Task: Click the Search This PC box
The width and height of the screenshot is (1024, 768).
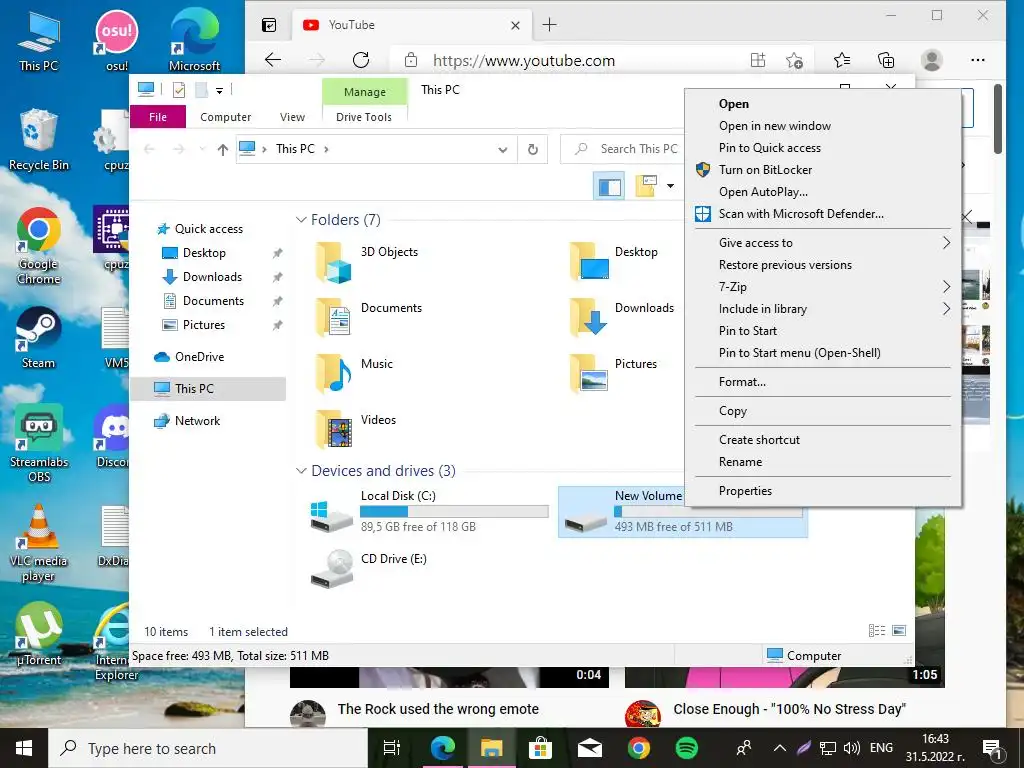Action: click(624, 150)
